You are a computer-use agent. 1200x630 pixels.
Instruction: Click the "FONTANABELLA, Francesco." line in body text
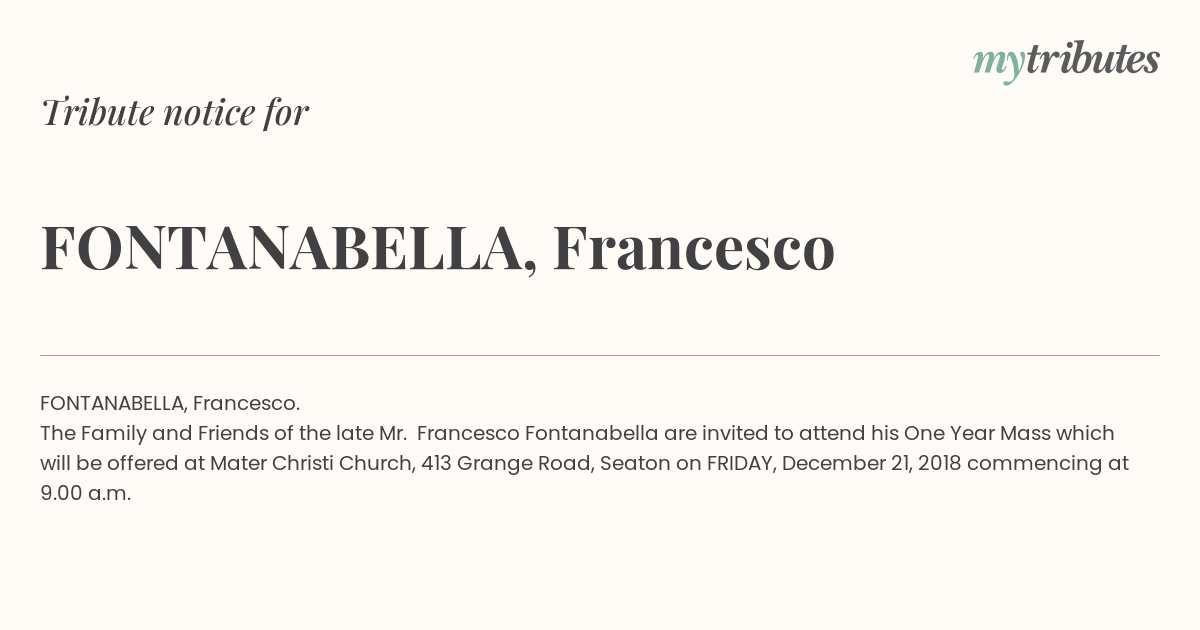click(x=170, y=403)
